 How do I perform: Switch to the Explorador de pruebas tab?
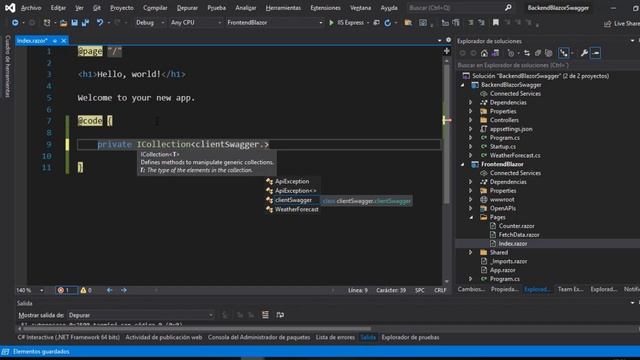coord(410,338)
